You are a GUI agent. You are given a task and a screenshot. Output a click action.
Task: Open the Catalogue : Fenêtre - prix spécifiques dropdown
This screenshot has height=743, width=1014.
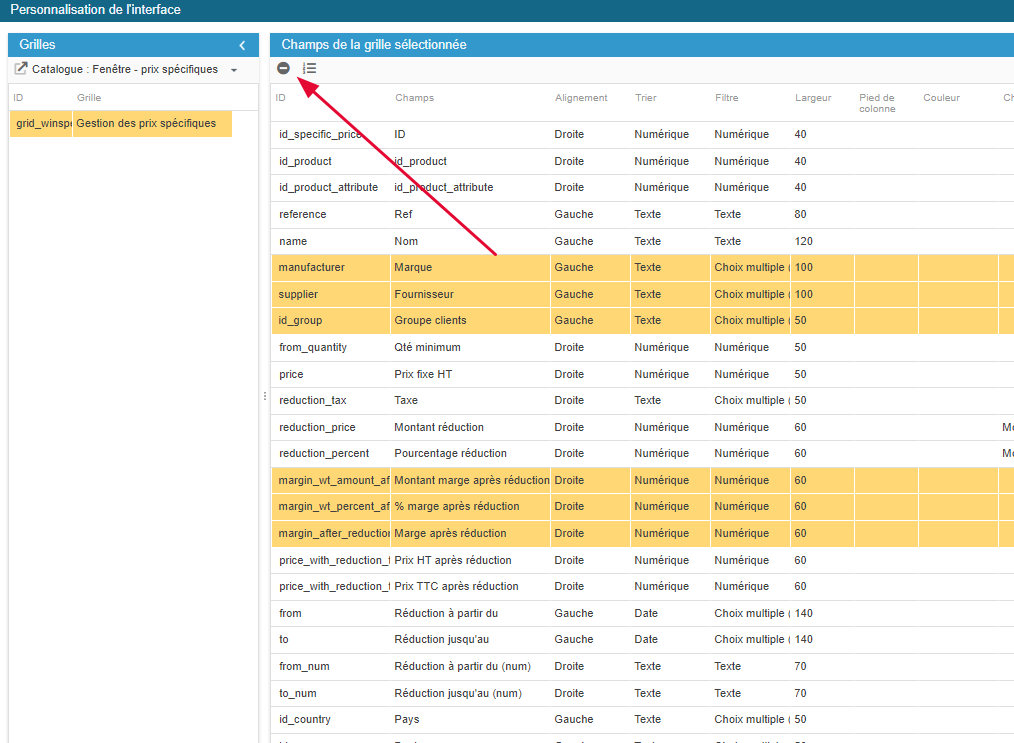(x=234, y=70)
